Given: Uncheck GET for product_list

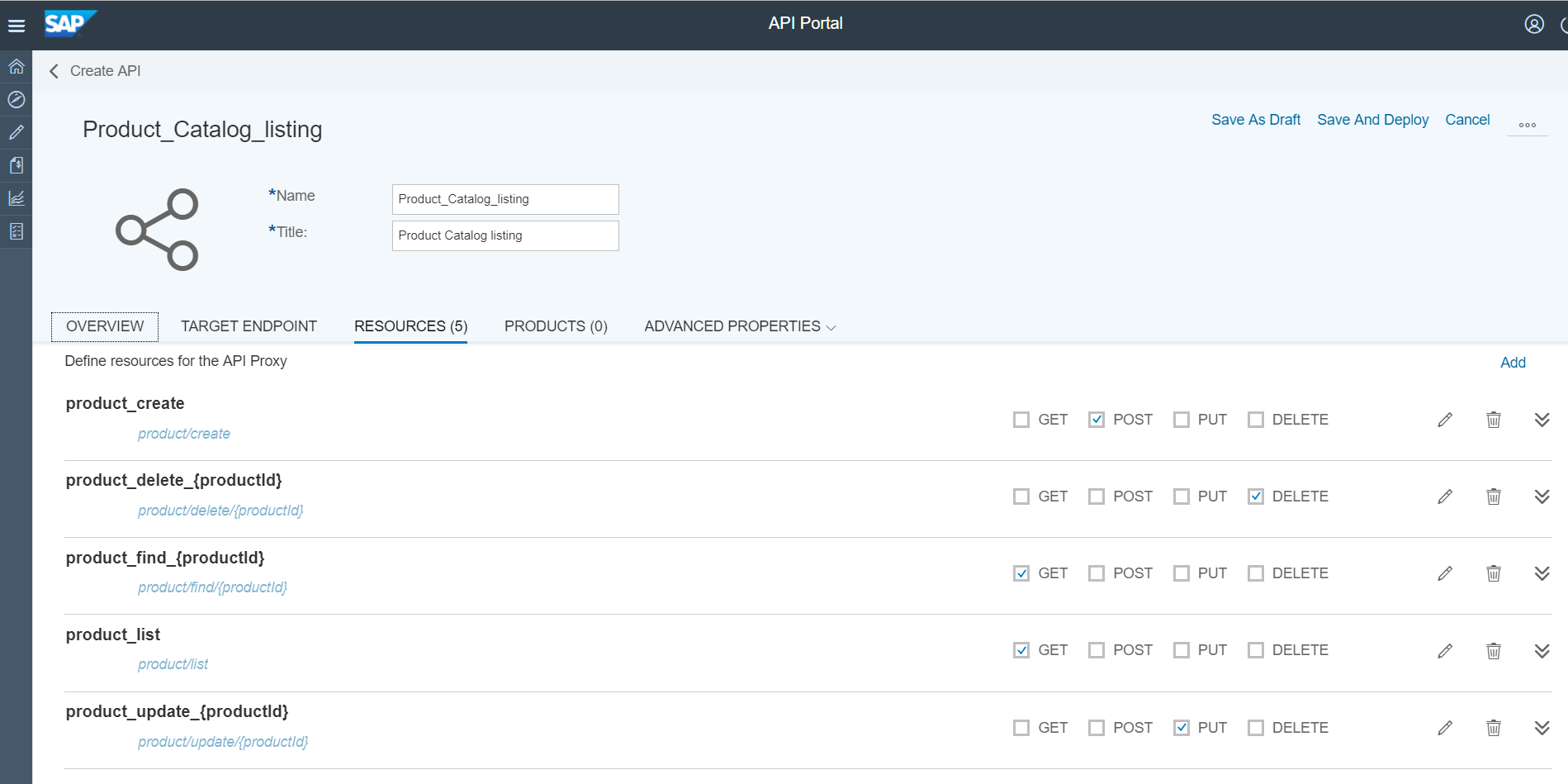Looking at the screenshot, I should 1021,650.
